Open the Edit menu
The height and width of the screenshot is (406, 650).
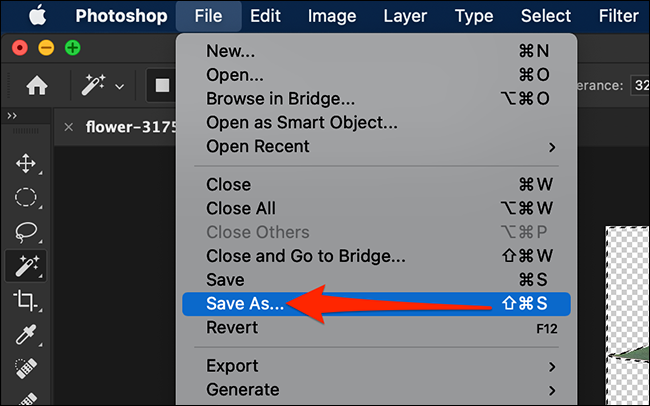coord(265,16)
